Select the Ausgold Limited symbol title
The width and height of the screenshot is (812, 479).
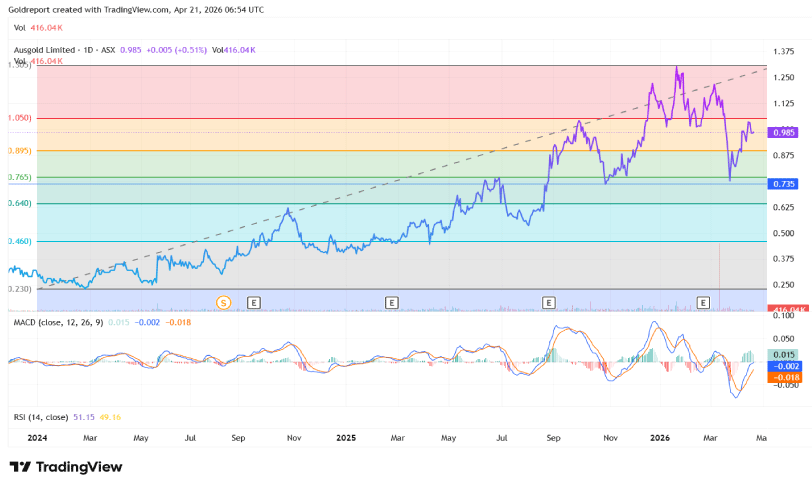point(51,49)
